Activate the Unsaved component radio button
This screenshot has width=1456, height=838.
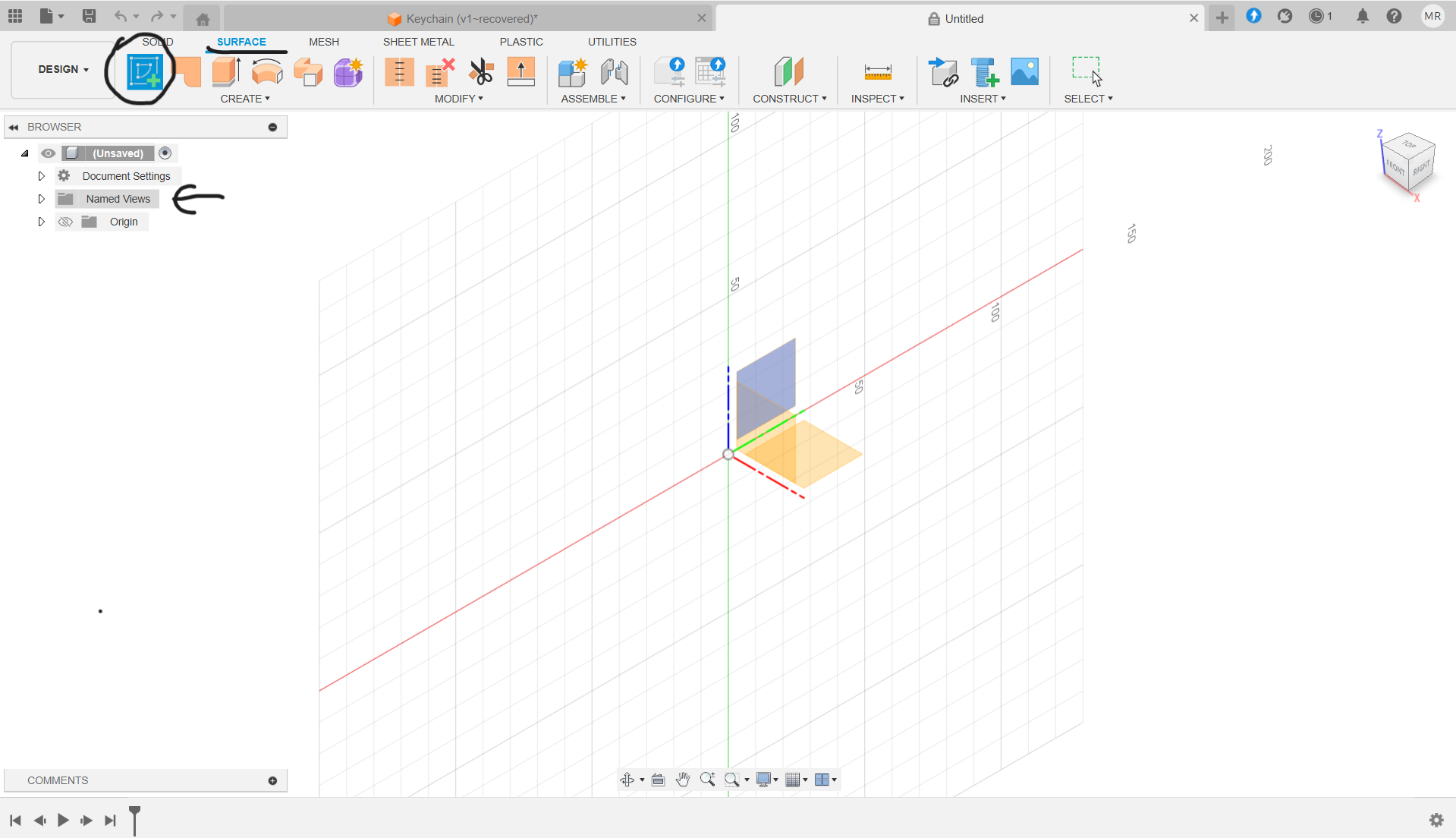tap(165, 153)
